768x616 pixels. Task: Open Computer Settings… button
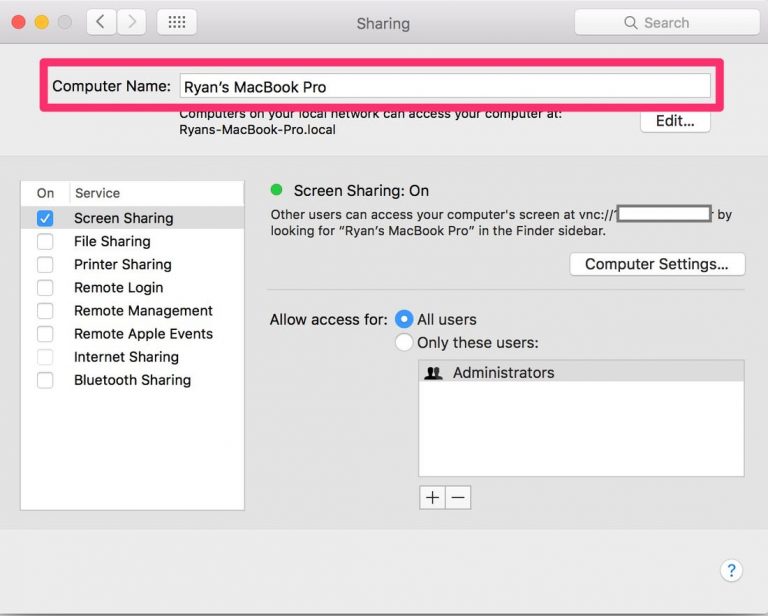657,264
